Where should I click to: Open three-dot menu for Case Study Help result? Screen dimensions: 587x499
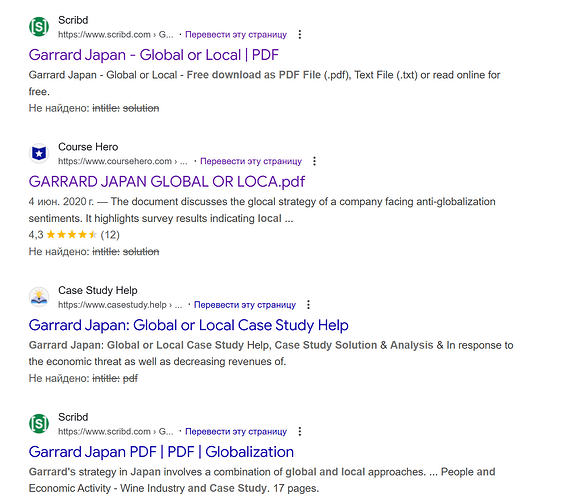tap(308, 305)
